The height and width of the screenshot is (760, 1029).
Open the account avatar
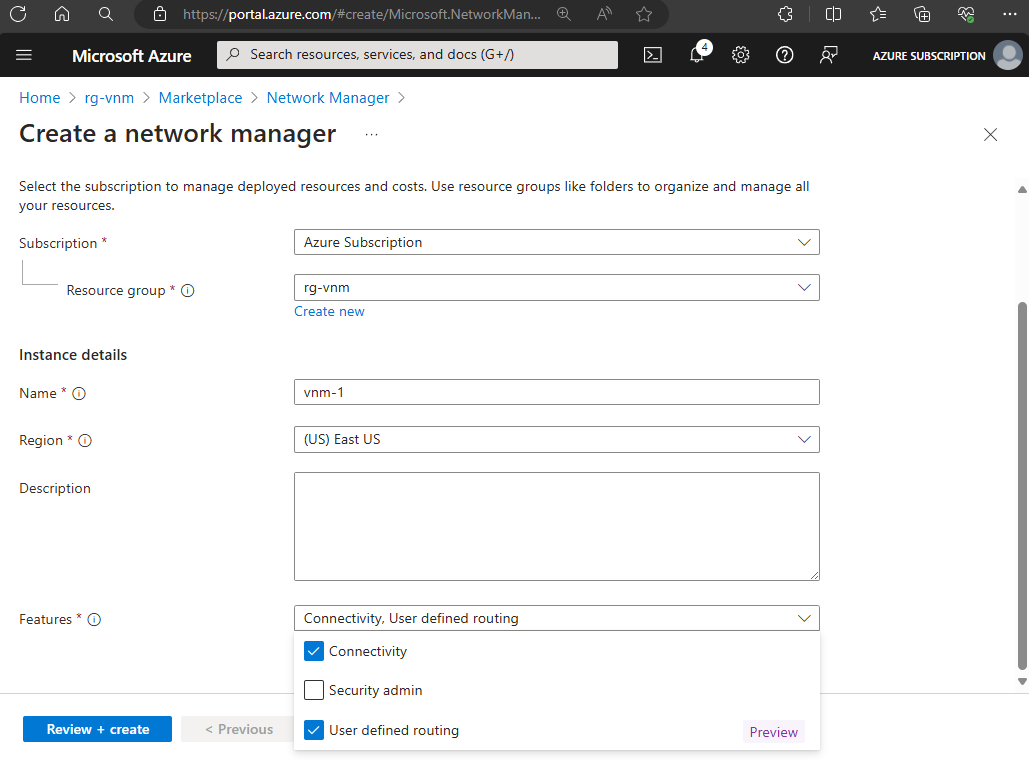coord(1008,55)
